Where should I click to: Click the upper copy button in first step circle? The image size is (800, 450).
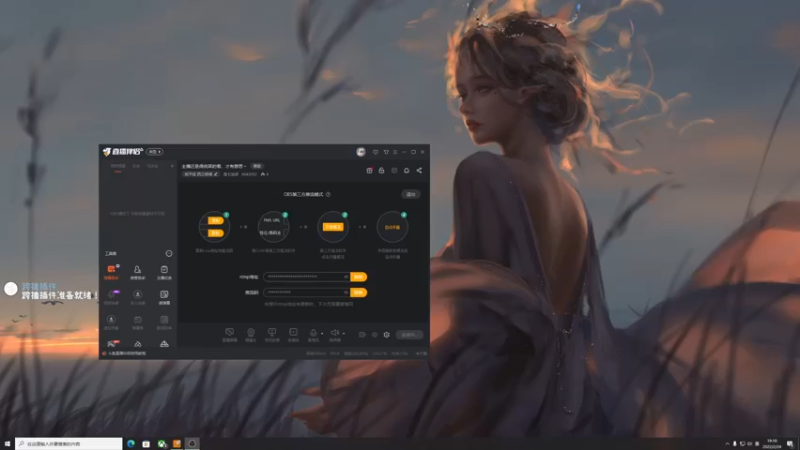215,220
